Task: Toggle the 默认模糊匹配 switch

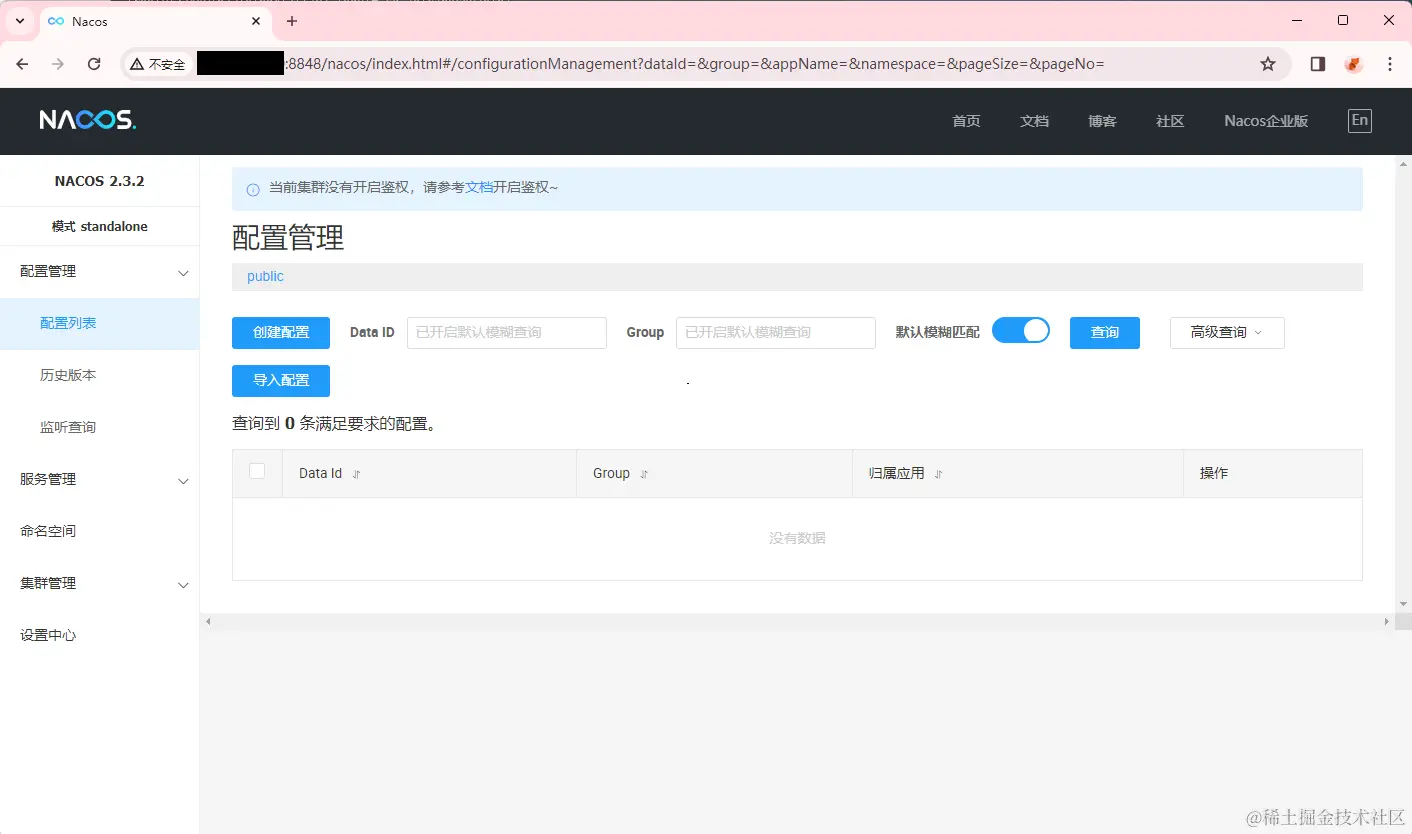Action: point(1021,331)
